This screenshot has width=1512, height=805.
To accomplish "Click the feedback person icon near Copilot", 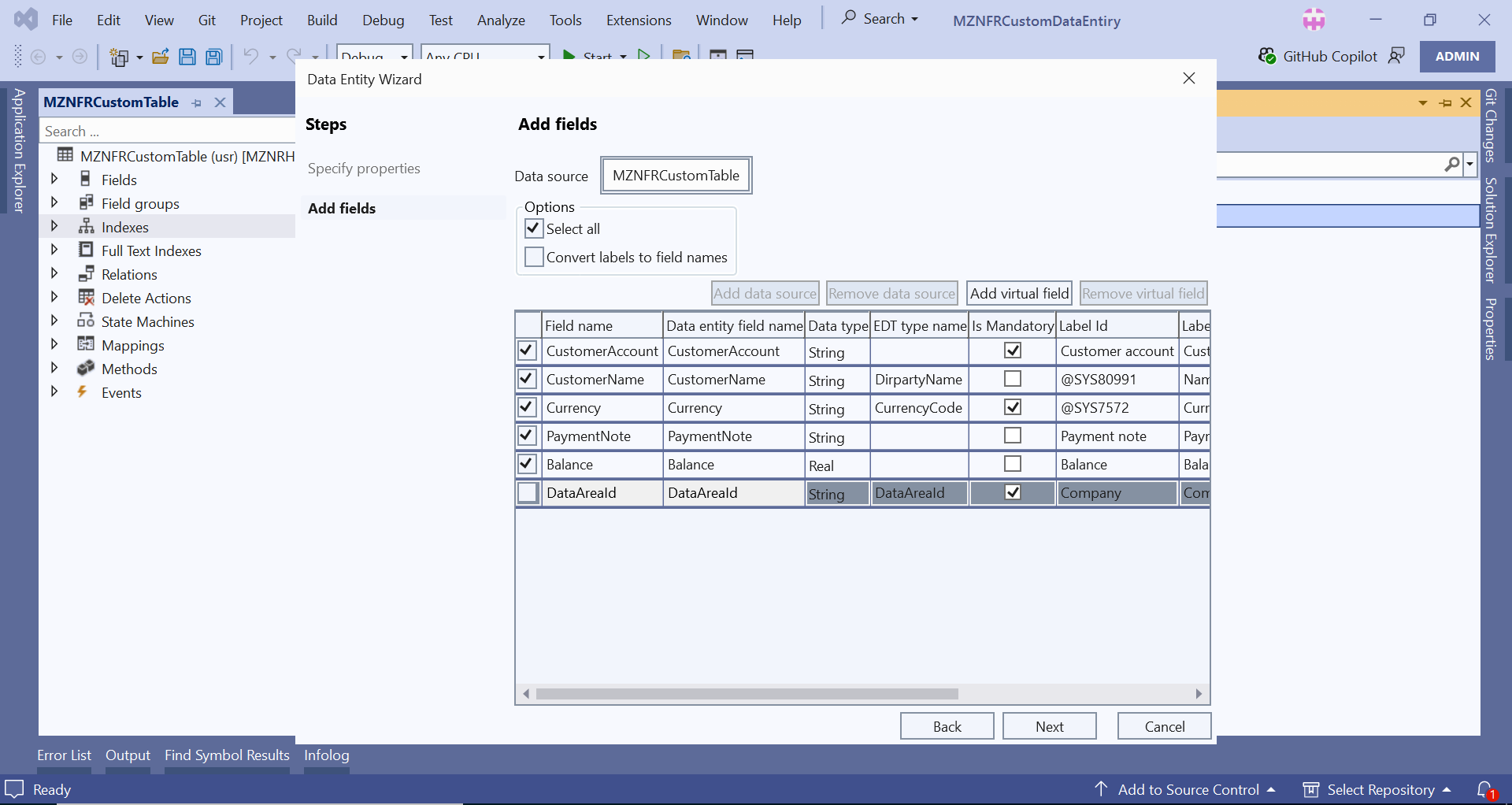I will pos(1397,56).
